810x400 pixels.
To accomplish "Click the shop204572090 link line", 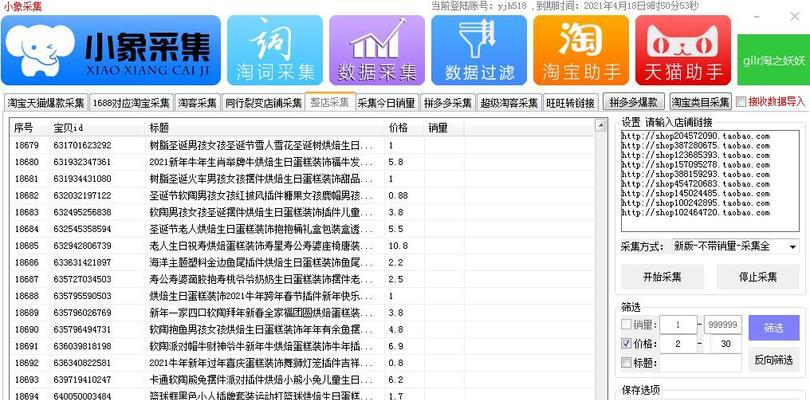I will (696, 136).
